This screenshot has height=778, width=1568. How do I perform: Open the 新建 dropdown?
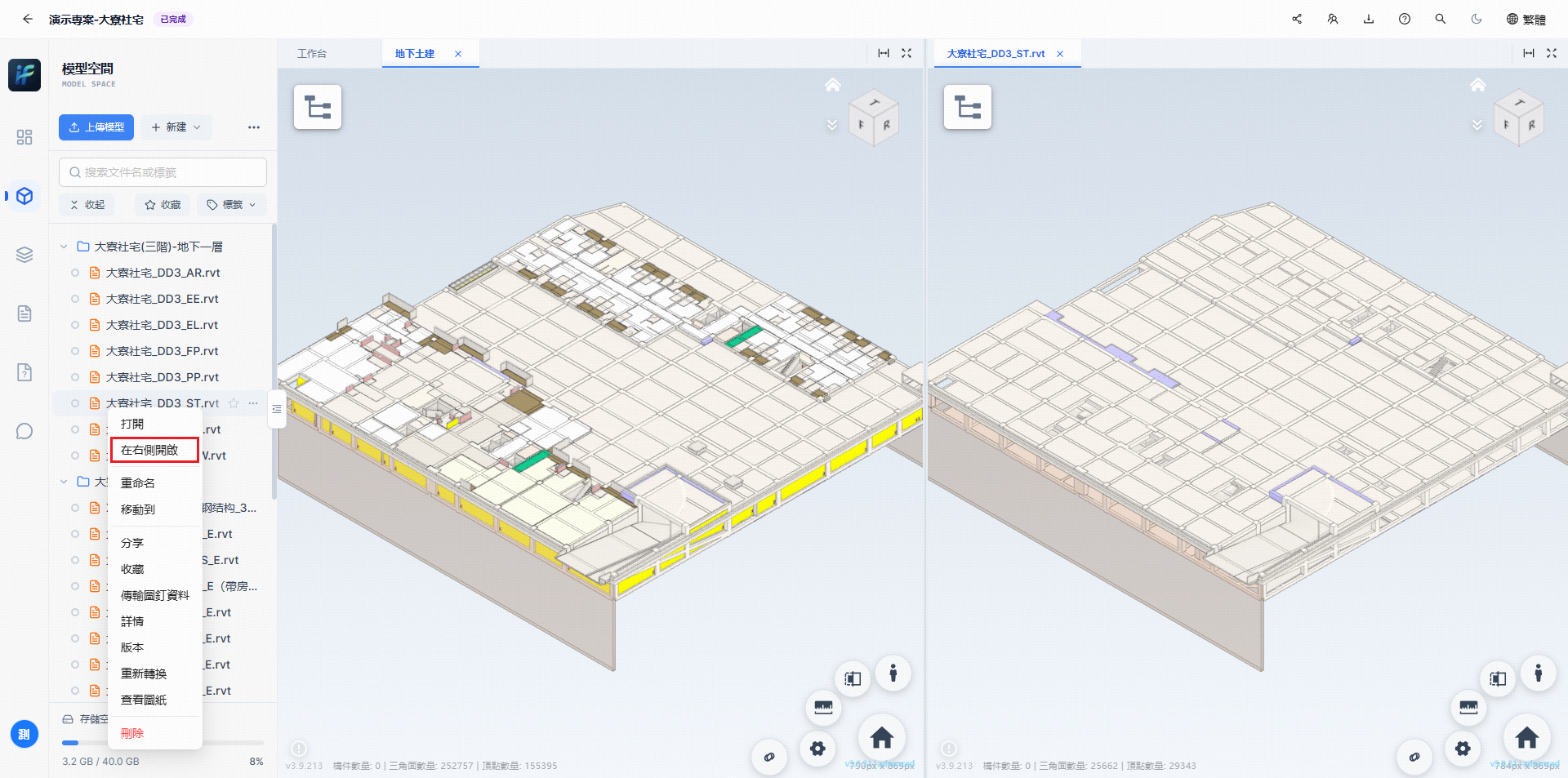(176, 127)
